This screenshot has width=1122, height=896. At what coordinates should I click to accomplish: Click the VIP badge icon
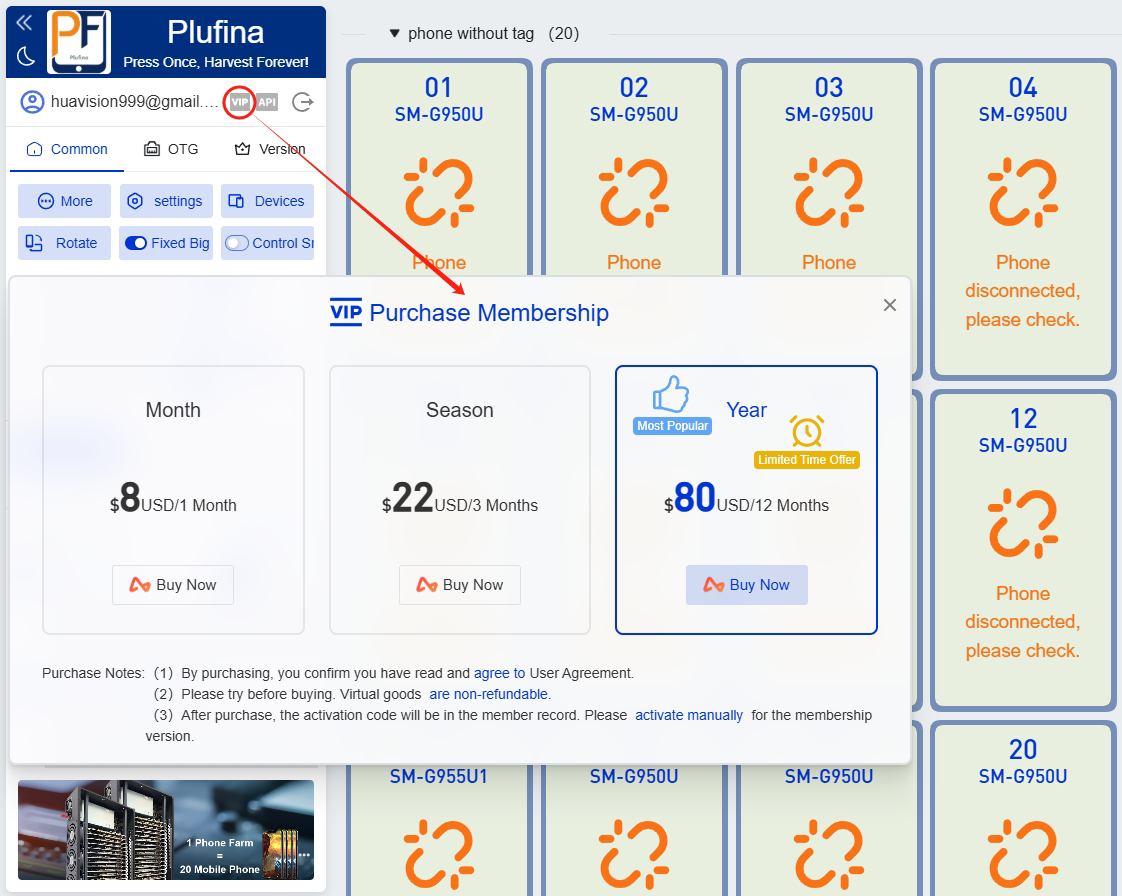click(240, 102)
